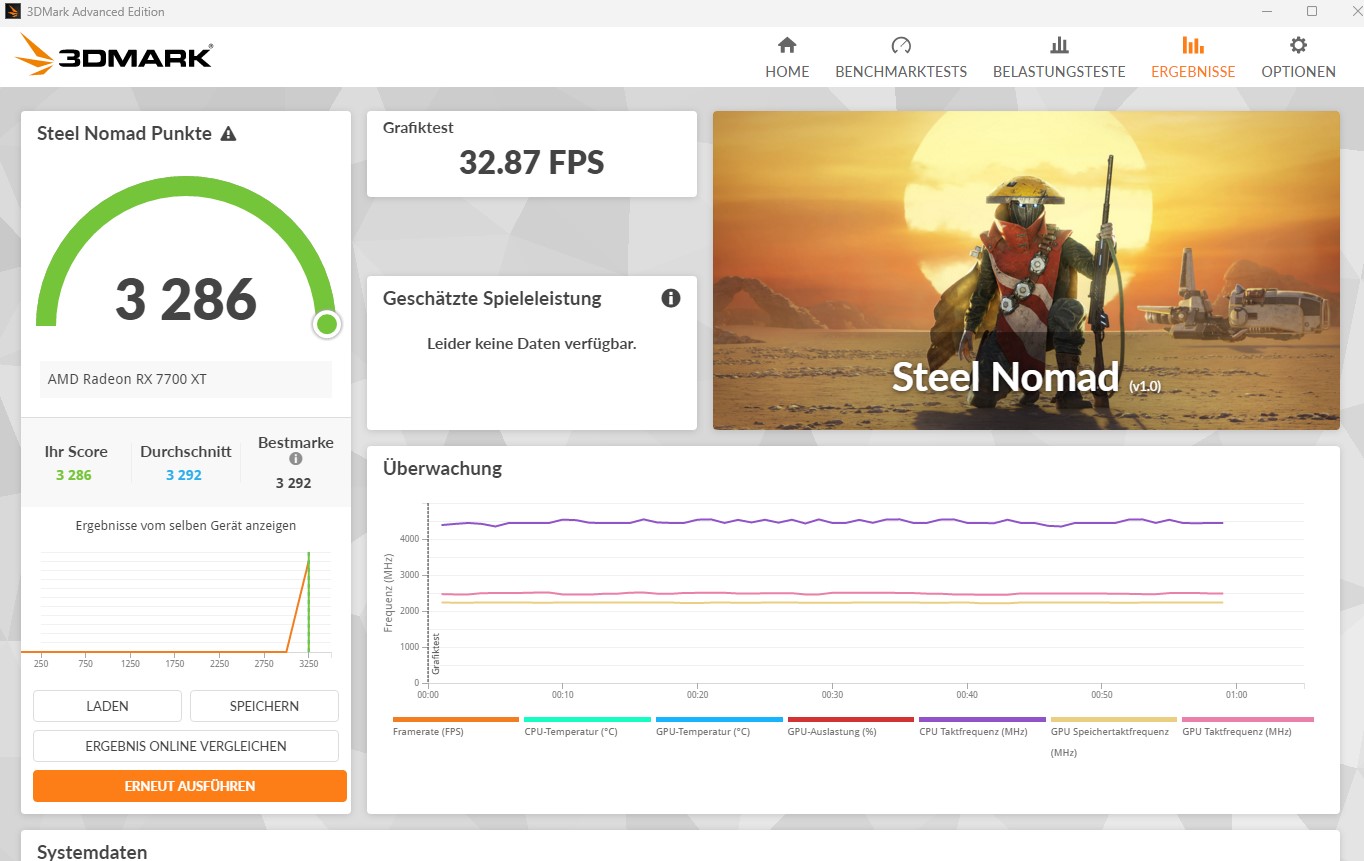Toggle GPU Taktfrequenz (MHz) legend swatch
This screenshot has width=1364, height=861.
1248,719
